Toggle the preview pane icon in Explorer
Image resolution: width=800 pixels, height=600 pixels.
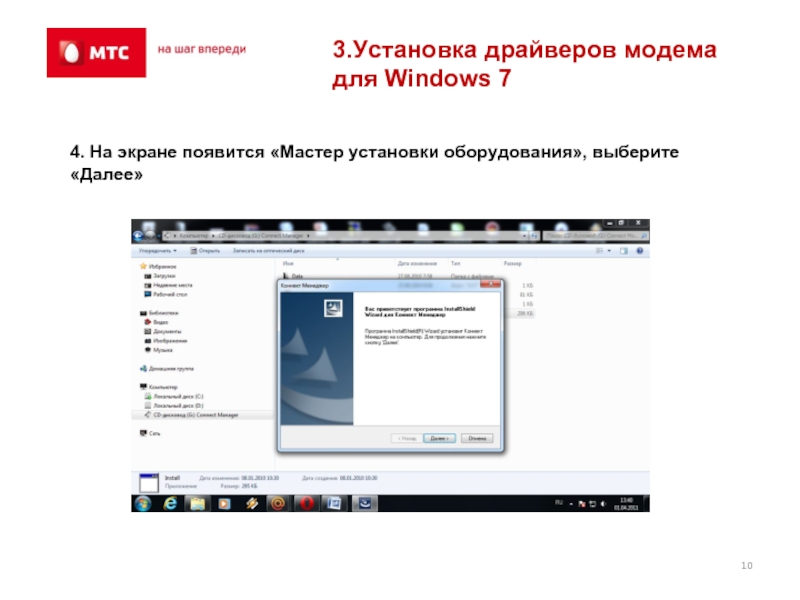click(623, 251)
